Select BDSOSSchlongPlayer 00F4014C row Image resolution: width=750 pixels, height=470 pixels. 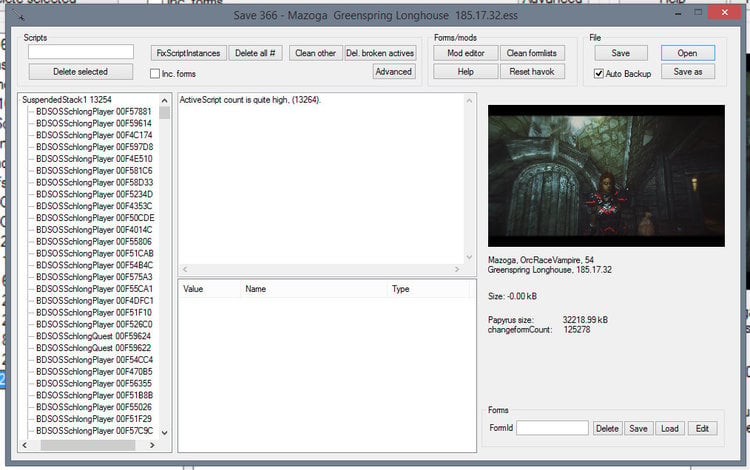pyautogui.click(x=94, y=230)
